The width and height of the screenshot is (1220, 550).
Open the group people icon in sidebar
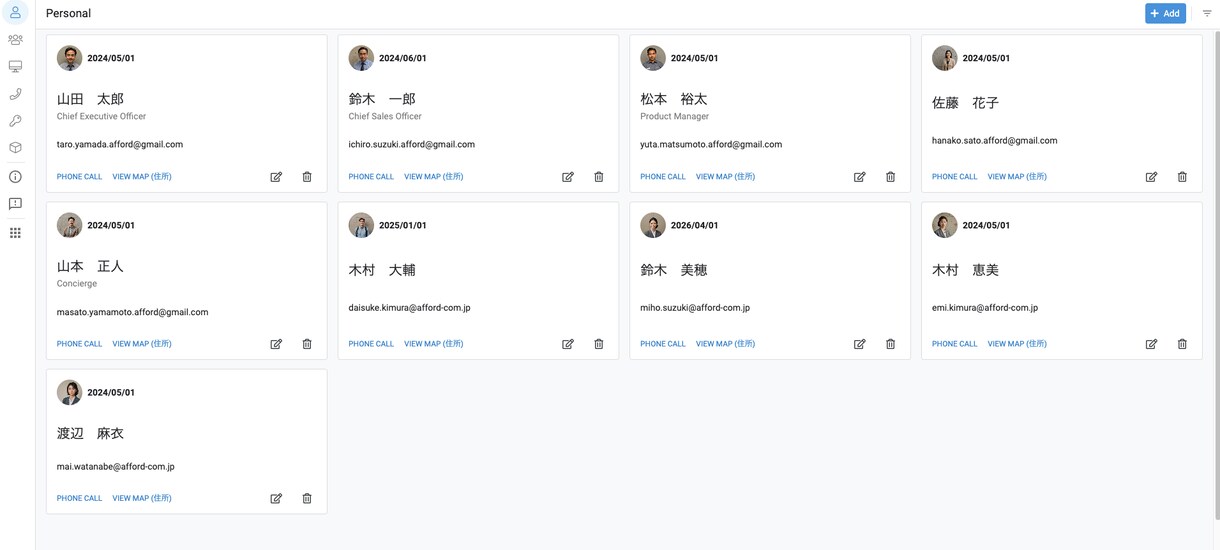[x=15, y=40]
